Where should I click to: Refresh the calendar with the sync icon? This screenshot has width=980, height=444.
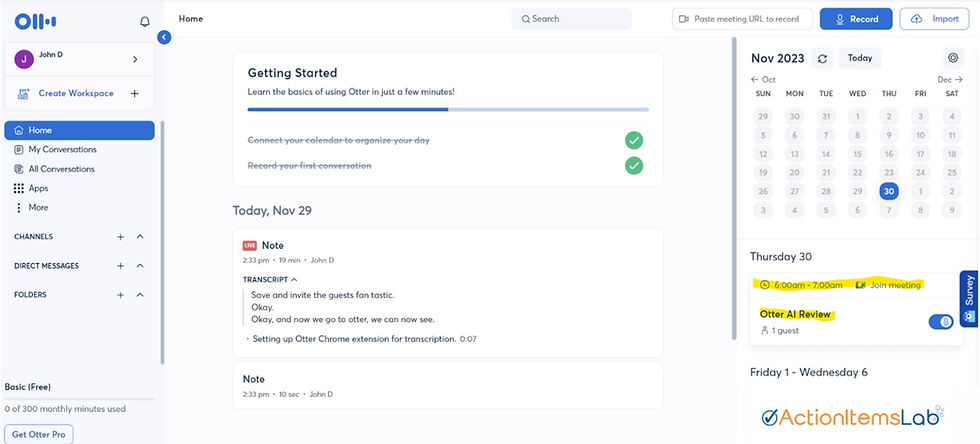(822, 58)
